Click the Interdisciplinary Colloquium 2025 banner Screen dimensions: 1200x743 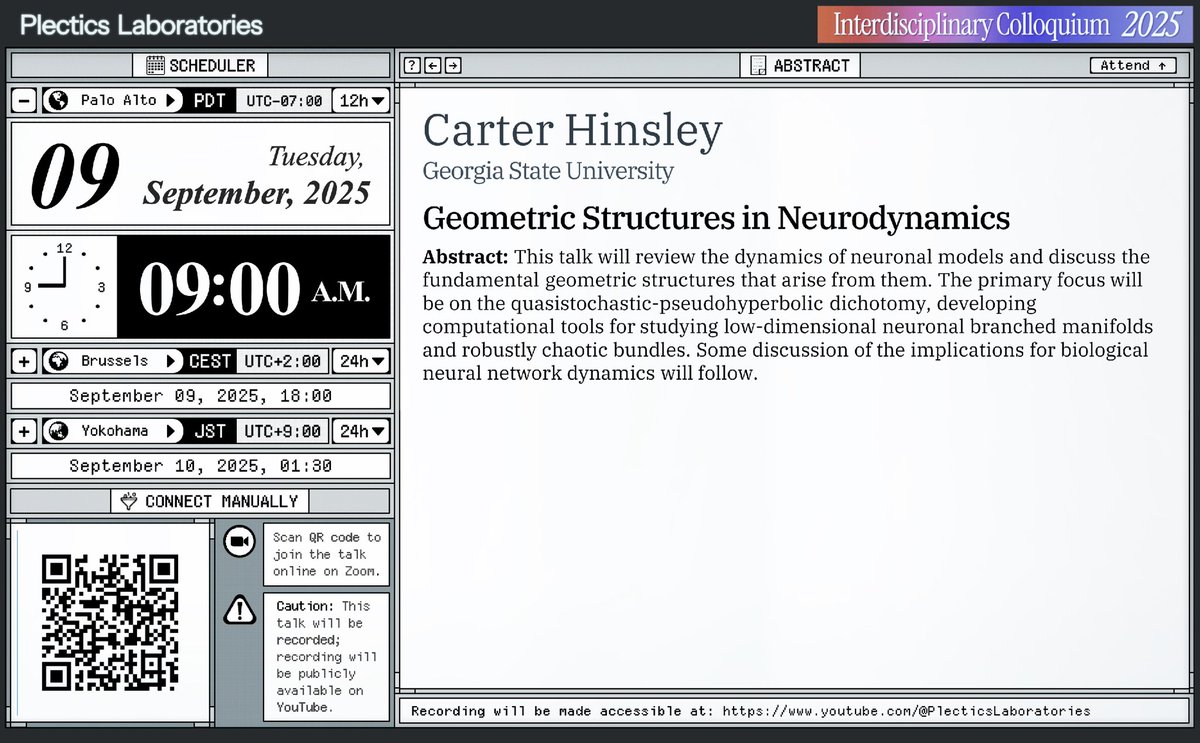pos(1003,24)
